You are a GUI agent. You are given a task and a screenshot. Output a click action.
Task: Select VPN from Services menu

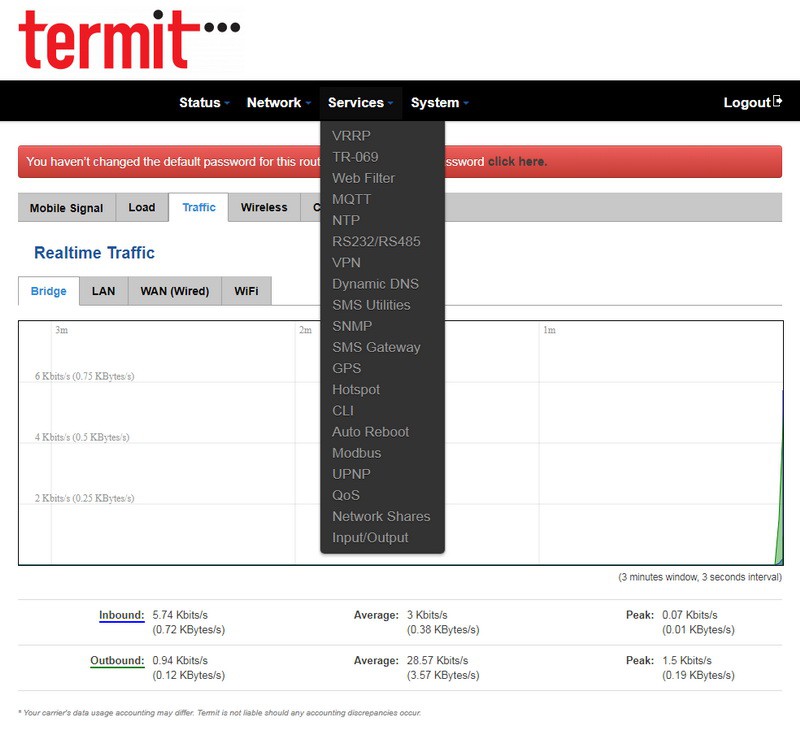point(346,263)
